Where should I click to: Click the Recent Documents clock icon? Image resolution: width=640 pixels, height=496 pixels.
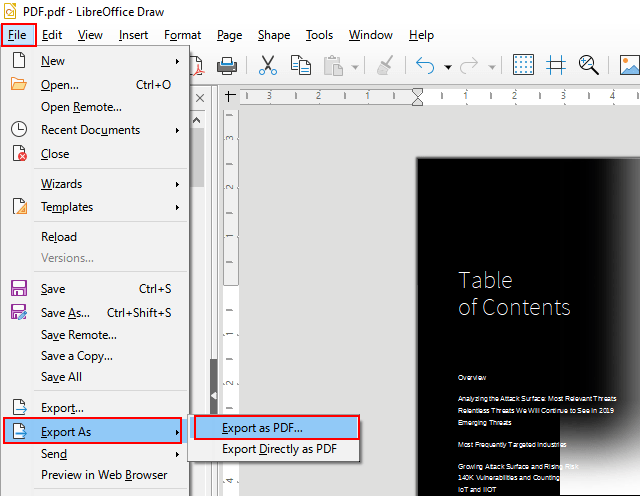pos(19,129)
